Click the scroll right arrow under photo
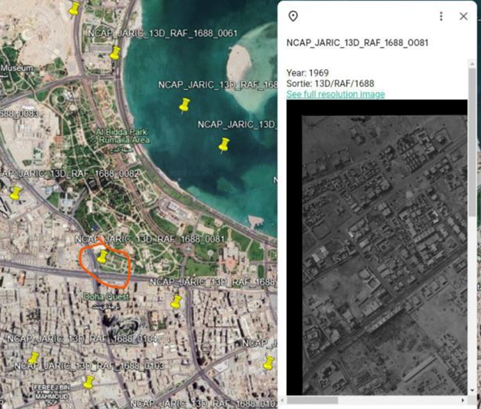 point(464,400)
